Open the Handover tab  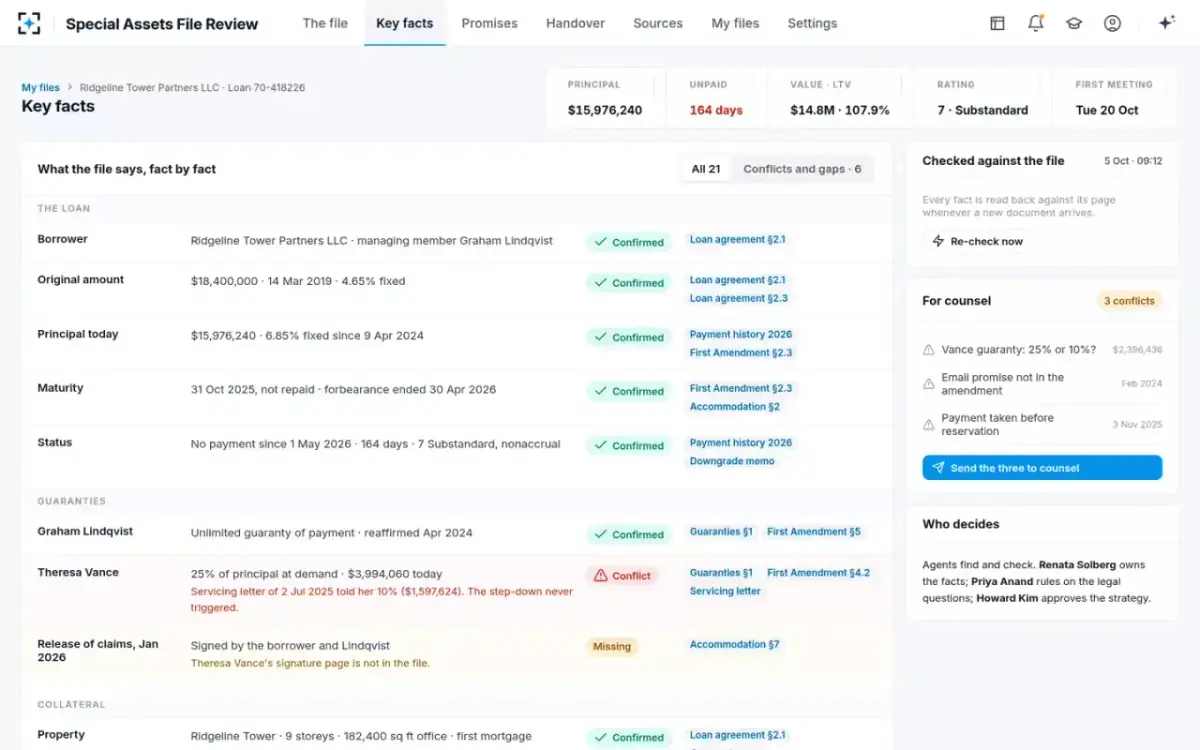(575, 23)
